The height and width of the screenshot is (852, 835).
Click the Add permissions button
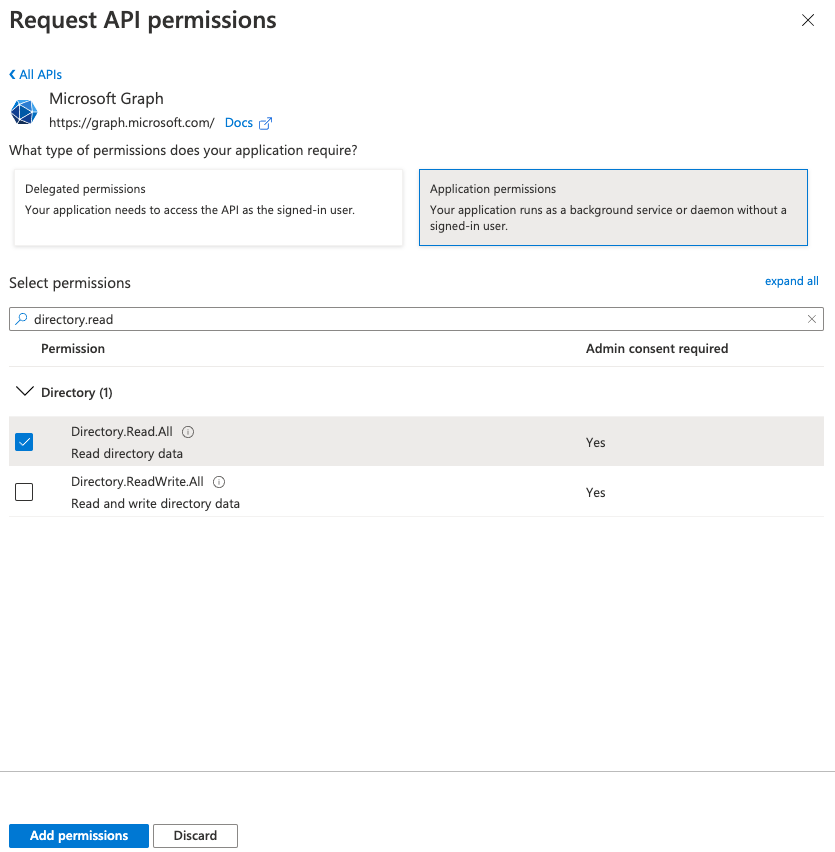click(79, 836)
